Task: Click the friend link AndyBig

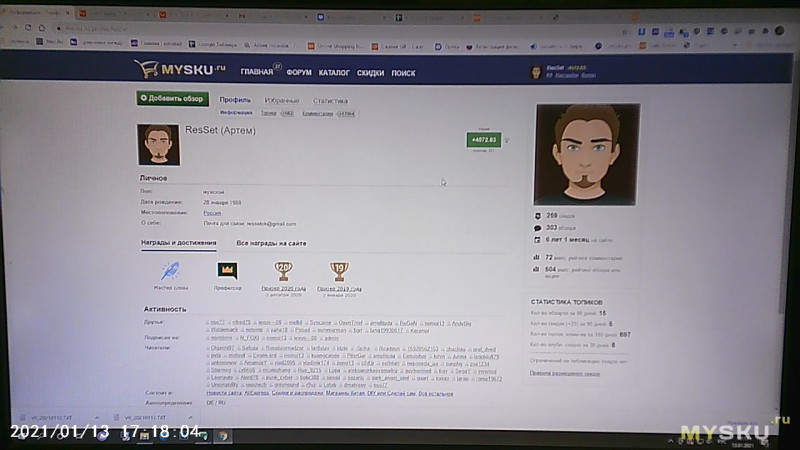Action: point(459,323)
